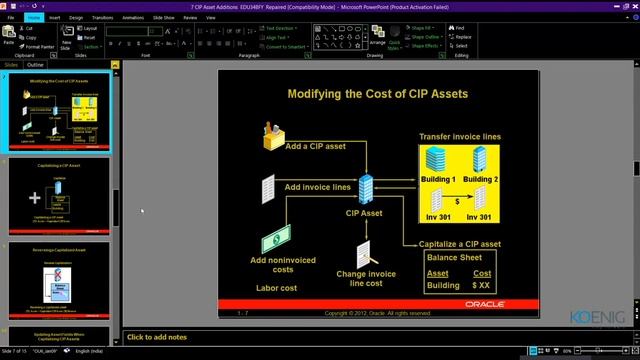Open the Section dropdown
This screenshot has height=360, width=640.
[90, 47]
